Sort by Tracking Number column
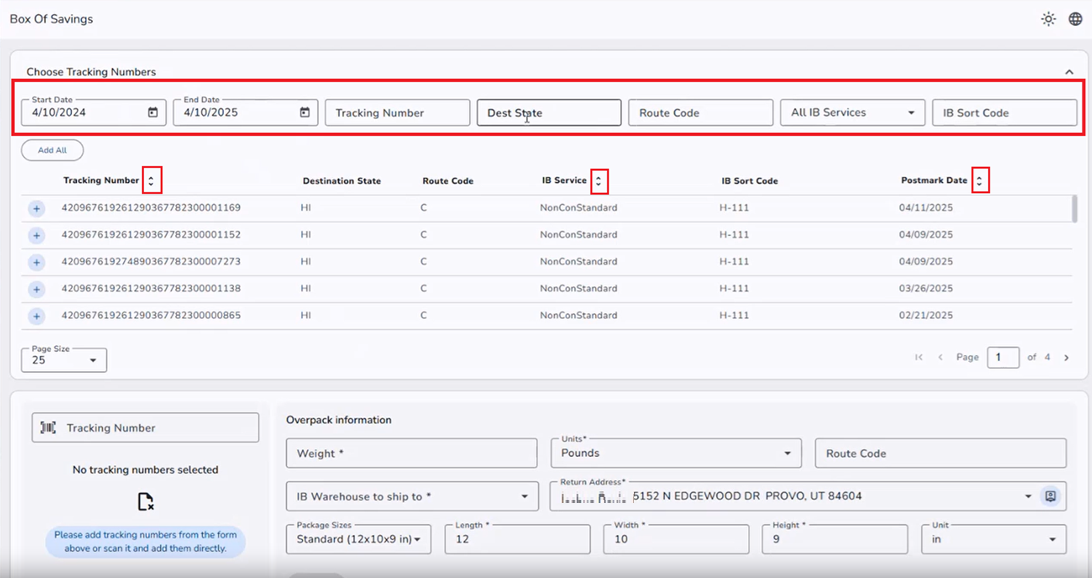 pyautogui.click(x=151, y=181)
